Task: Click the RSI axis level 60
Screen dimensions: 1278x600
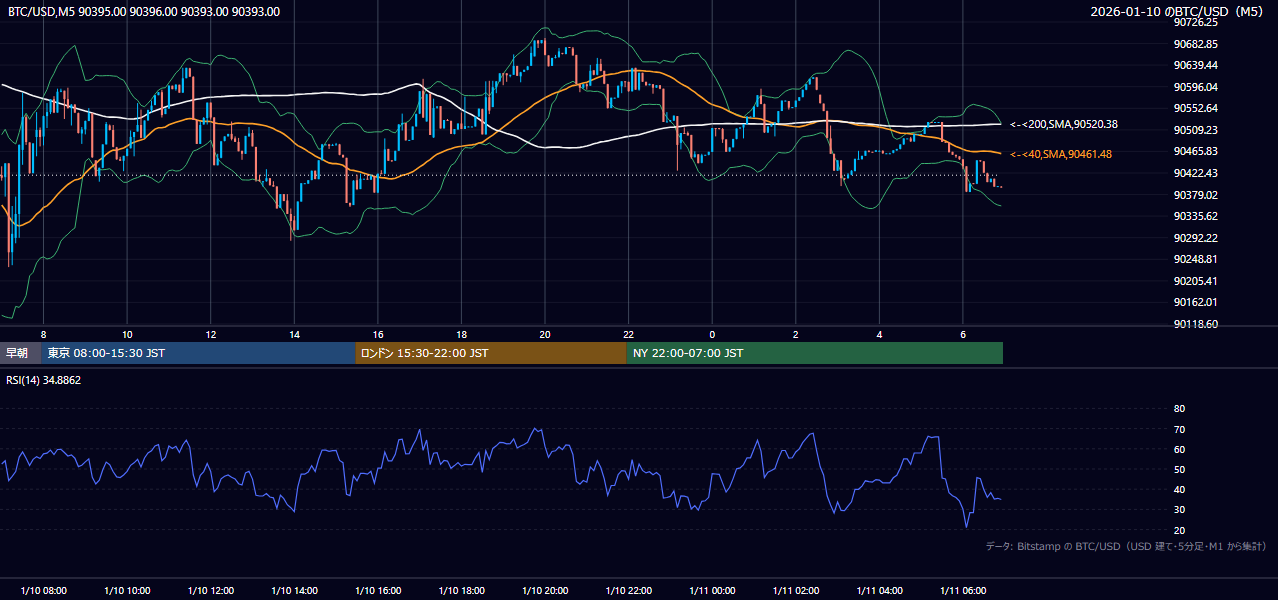Action: coord(1179,449)
